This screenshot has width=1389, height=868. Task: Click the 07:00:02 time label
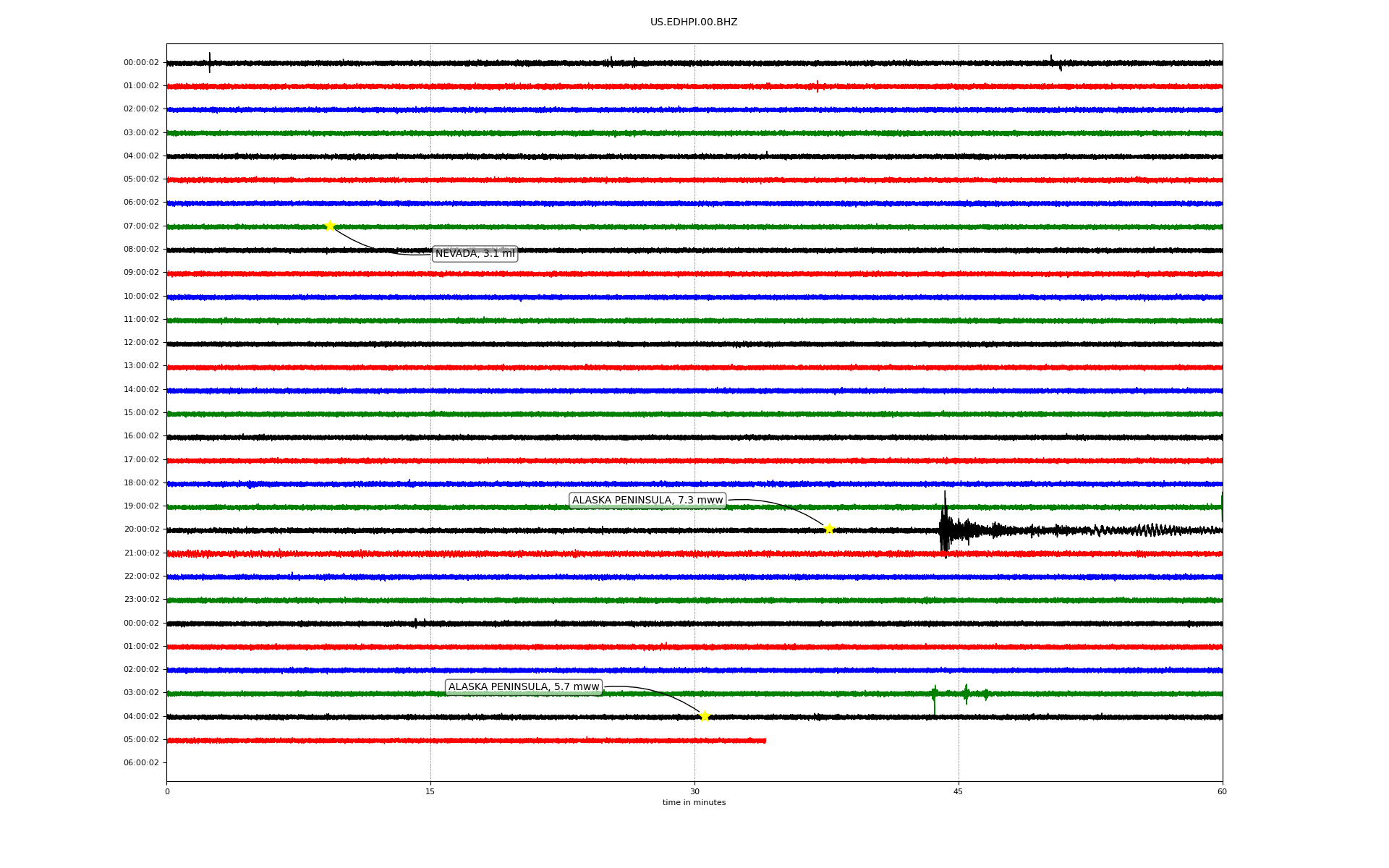click(x=141, y=226)
